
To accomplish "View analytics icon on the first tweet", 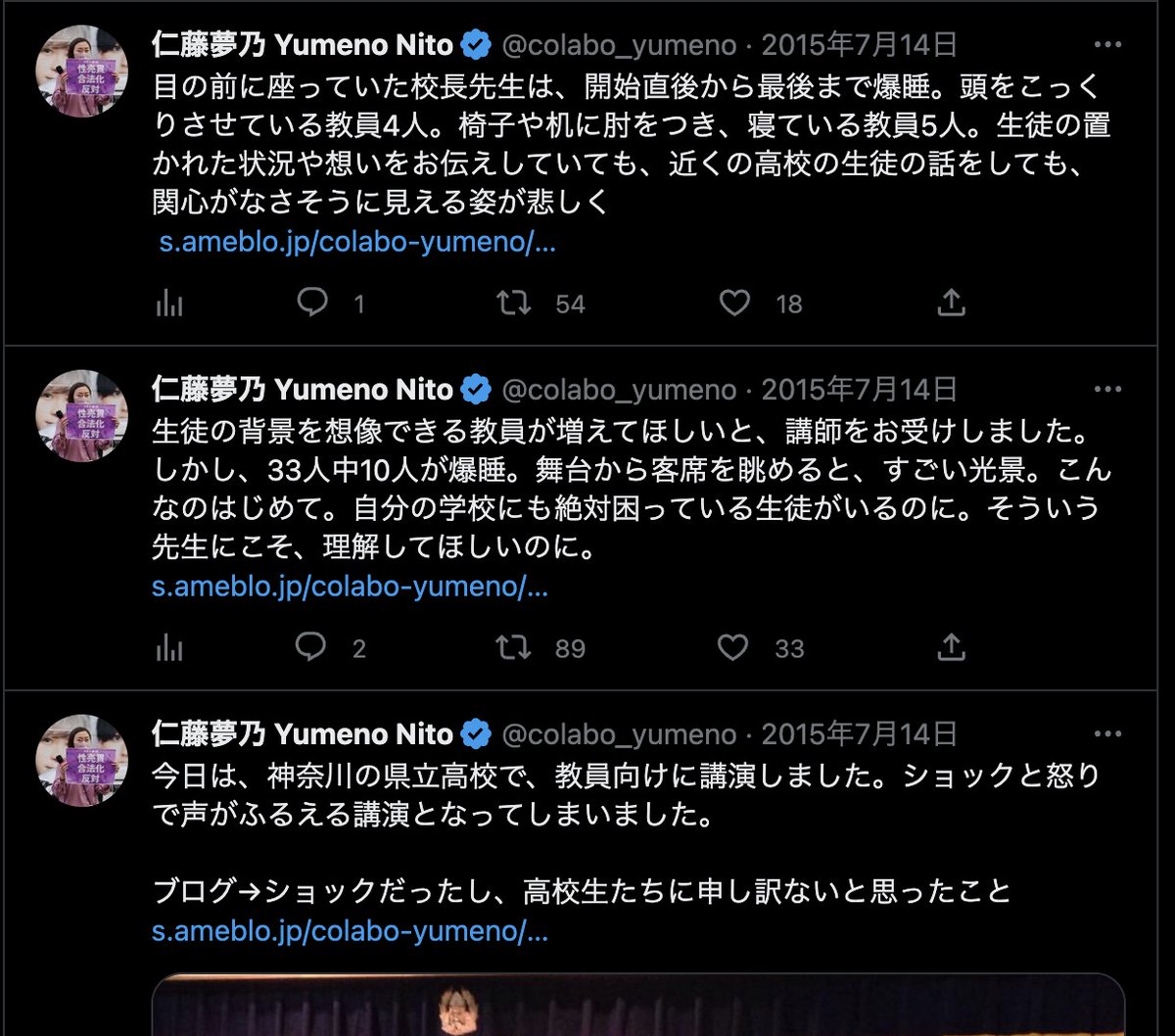I will [169, 304].
